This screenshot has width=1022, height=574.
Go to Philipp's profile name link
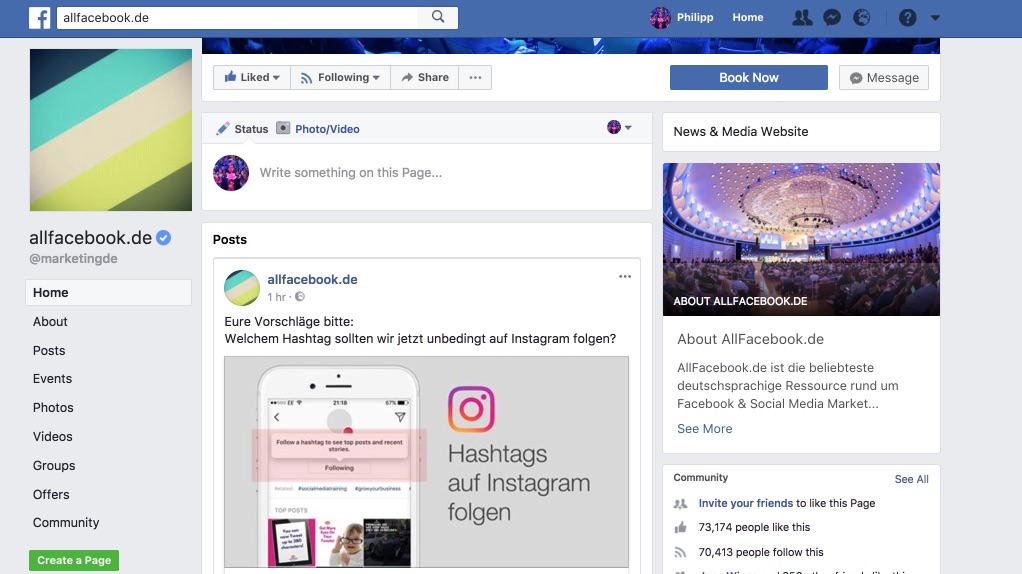pos(695,18)
